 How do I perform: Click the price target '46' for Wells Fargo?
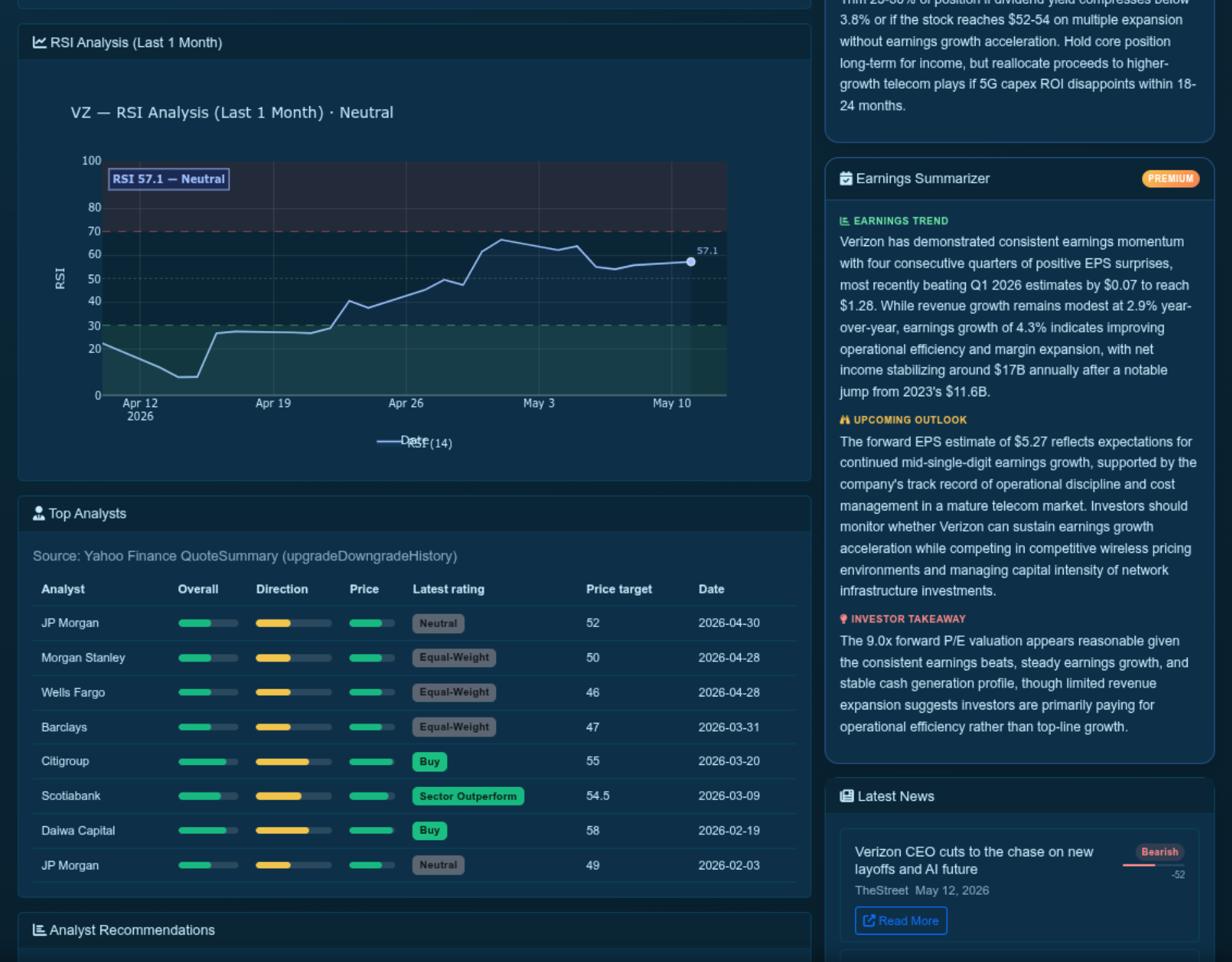point(593,692)
